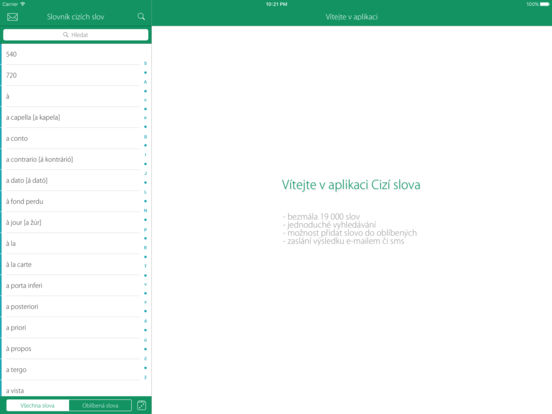Jump to letter A in index bar
Viewport: 552px width, 414px height.
pos(145,82)
